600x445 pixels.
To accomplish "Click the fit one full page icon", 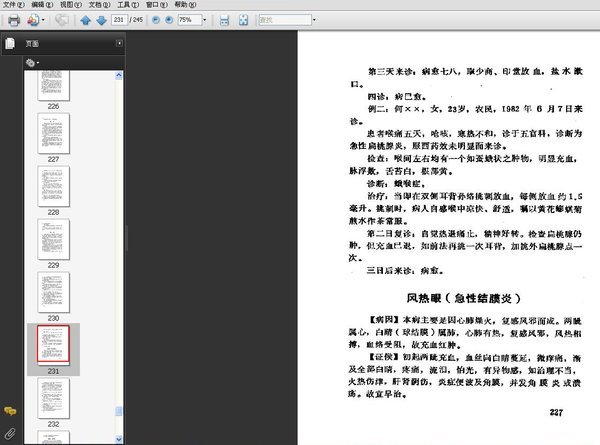I will 243,20.
